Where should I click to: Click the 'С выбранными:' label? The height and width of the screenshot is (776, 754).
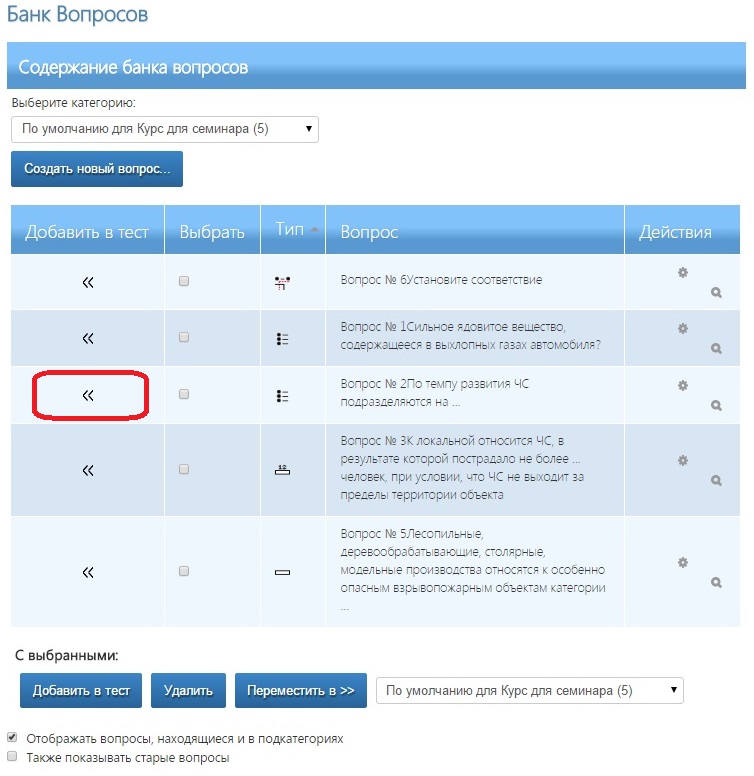pyautogui.click(x=67, y=655)
